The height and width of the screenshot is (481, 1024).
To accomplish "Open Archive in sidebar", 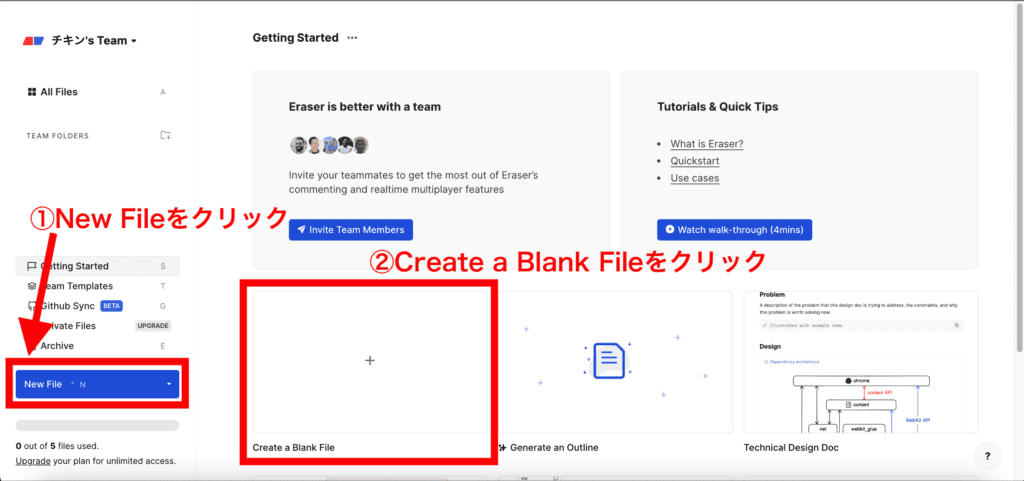I will 97,346.
